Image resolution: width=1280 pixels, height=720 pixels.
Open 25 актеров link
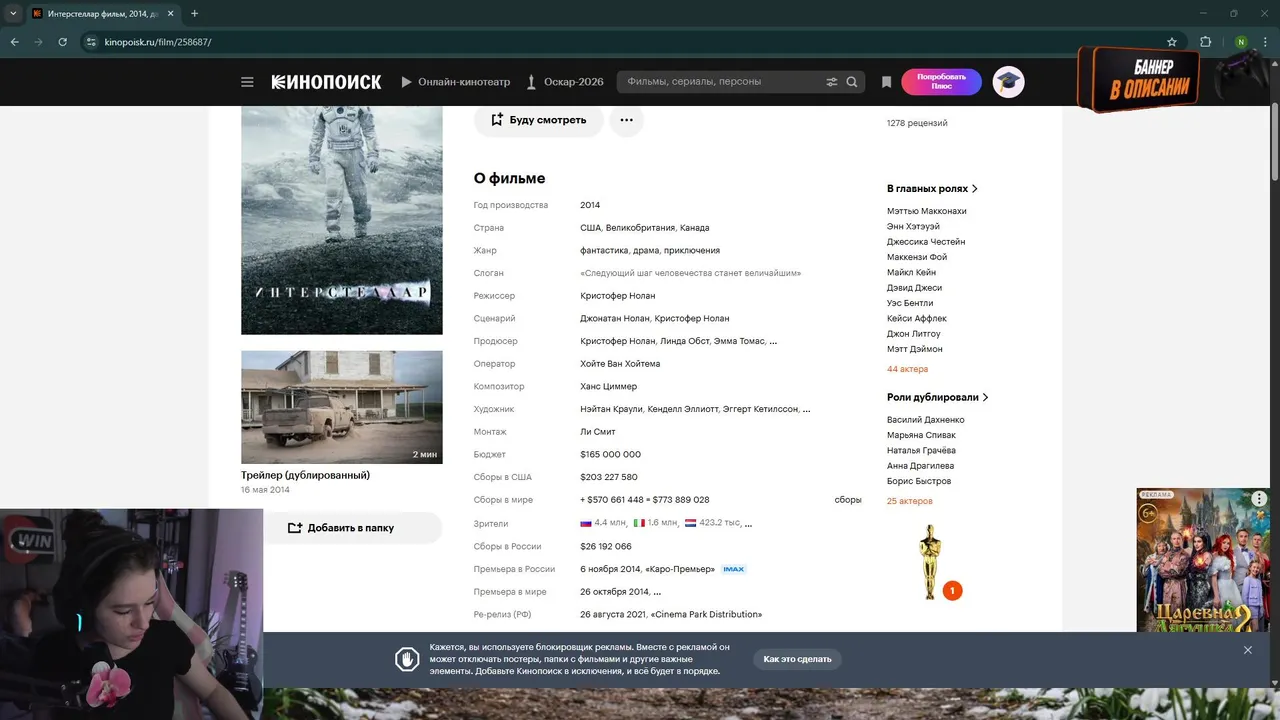pyautogui.click(x=909, y=501)
